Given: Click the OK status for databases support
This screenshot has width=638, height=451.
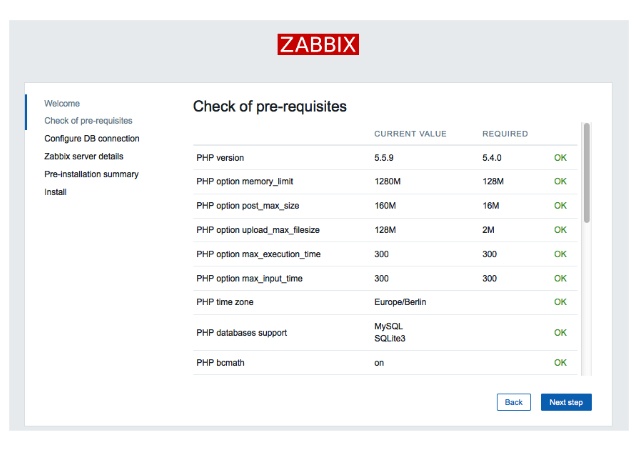Looking at the screenshot, I should pyautogui.click(x=560, y=333).
